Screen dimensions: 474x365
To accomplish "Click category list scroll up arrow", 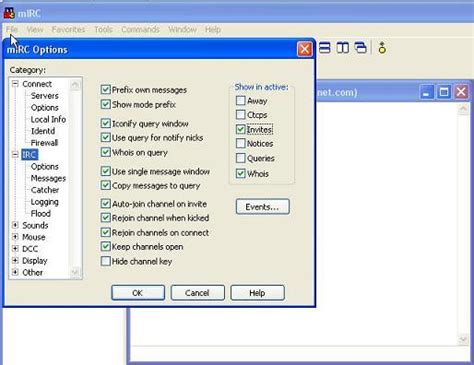I will 75,84.
